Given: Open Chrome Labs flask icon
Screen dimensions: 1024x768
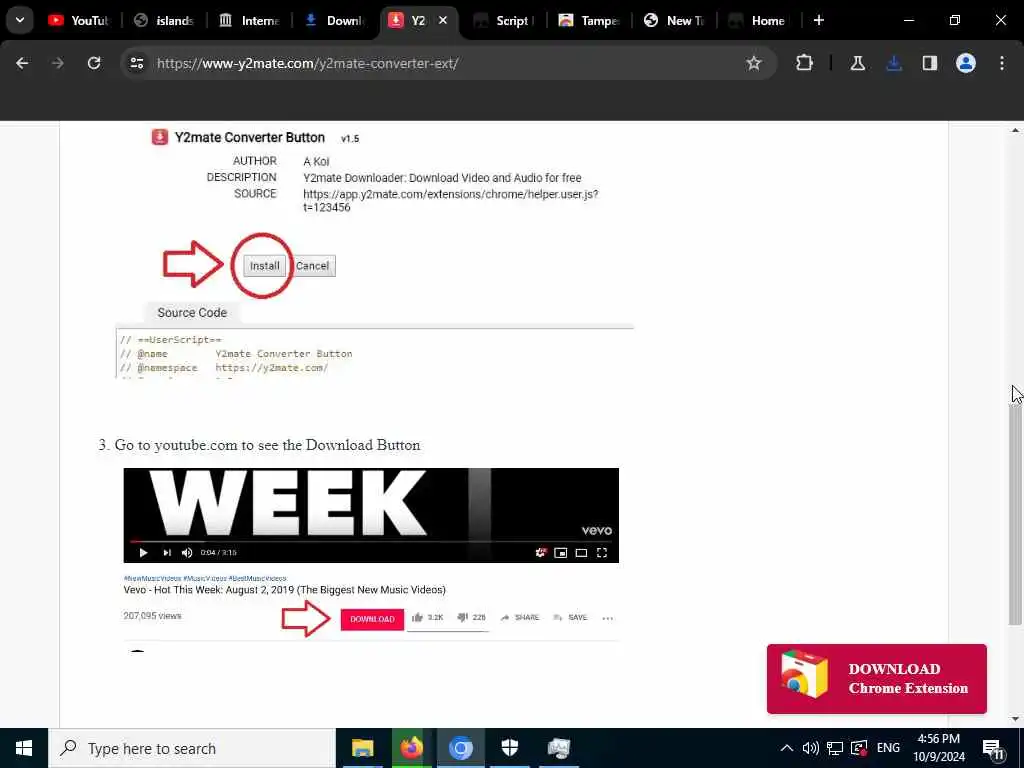Looking at the screenshot, I should click(x=857, y=63).
